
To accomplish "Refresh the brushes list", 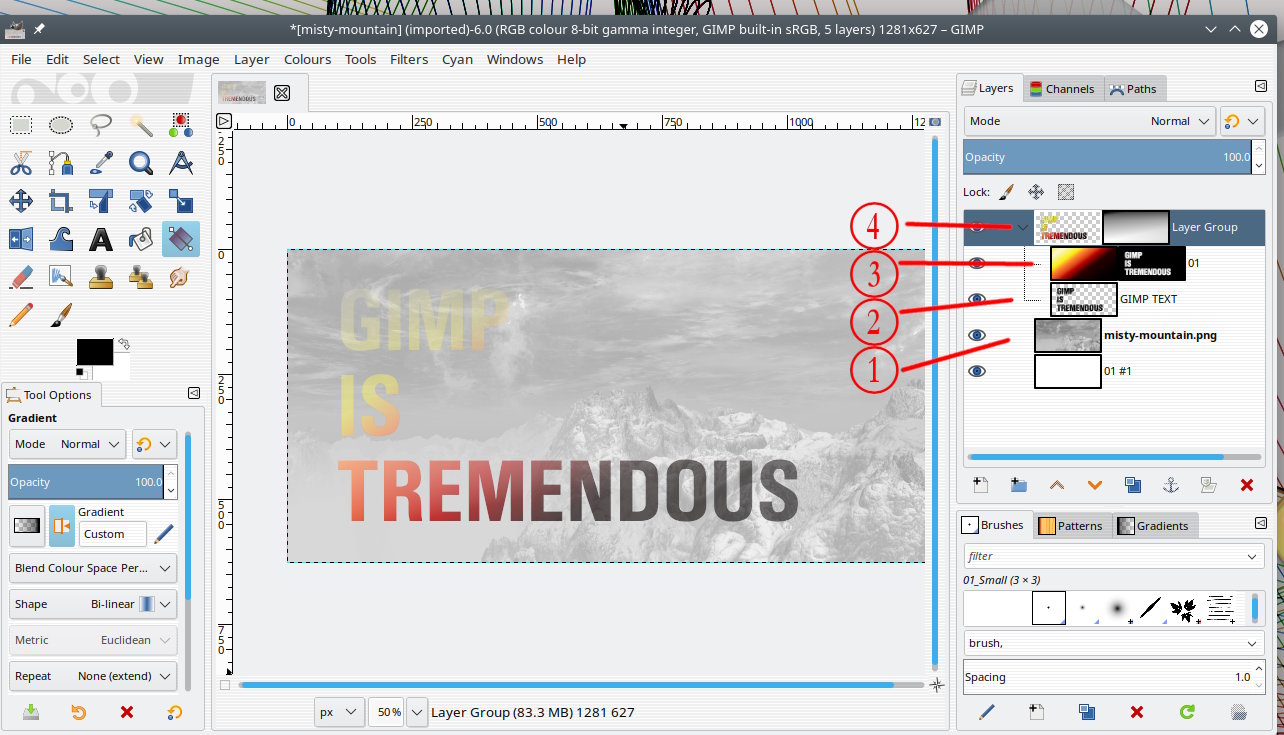I will click(1187, 713).
